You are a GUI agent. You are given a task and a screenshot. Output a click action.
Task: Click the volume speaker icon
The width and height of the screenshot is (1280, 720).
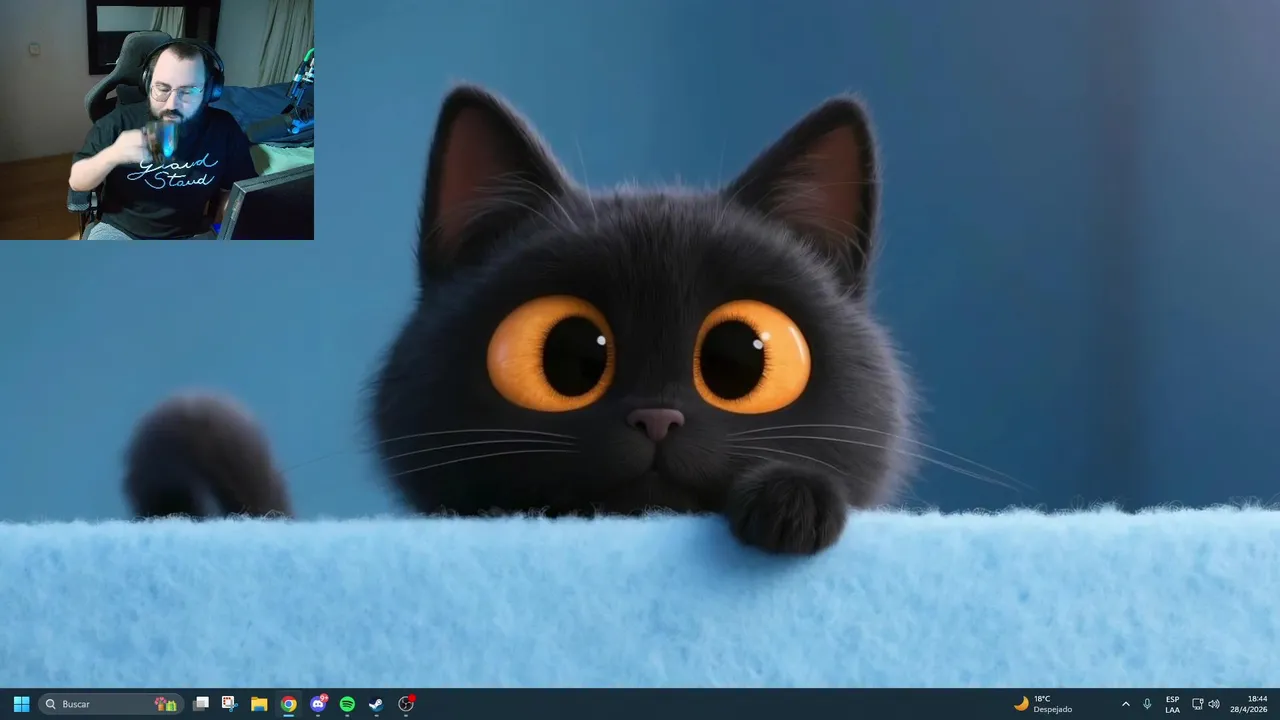point(1214,704)
